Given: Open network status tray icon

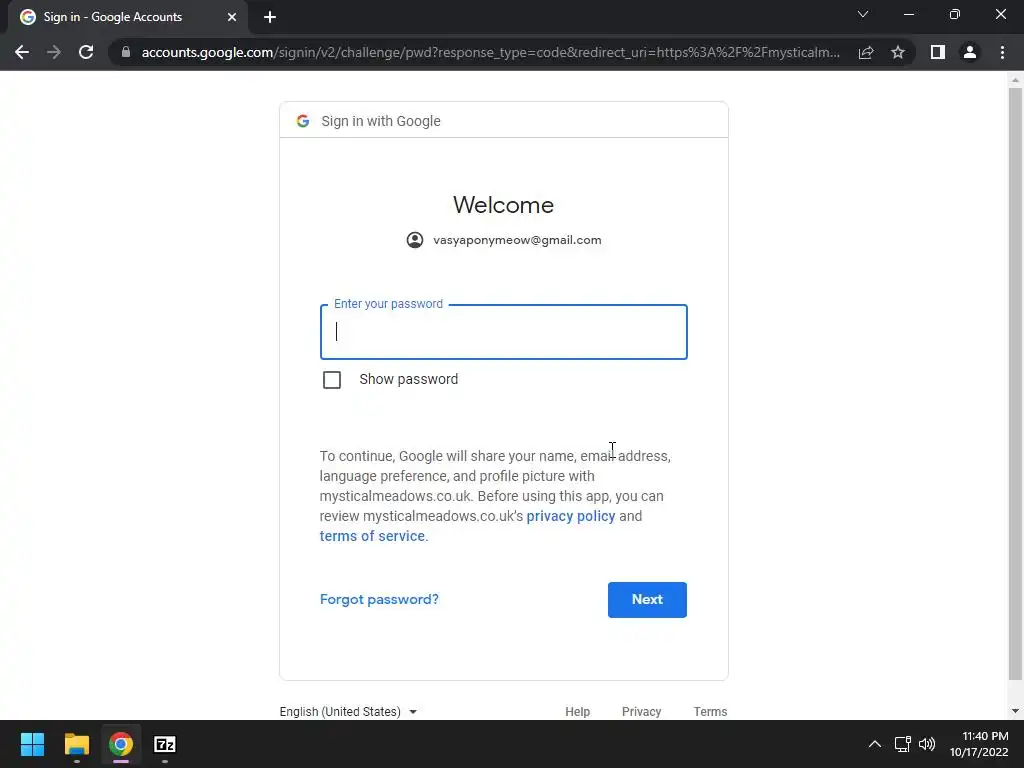Looking at the screenshot, I should (903, 744).
